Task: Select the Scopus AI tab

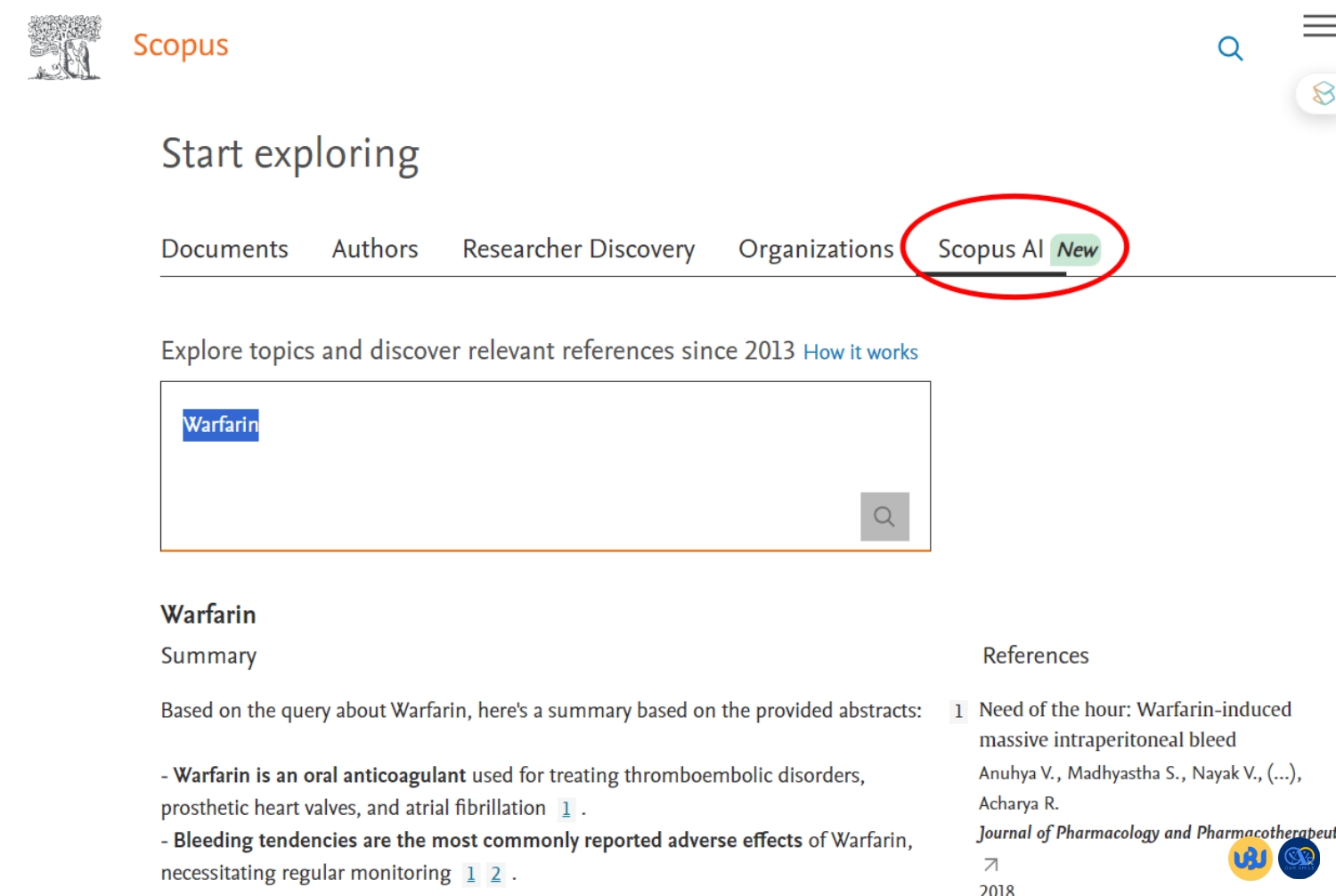Action: pos(990,249)
